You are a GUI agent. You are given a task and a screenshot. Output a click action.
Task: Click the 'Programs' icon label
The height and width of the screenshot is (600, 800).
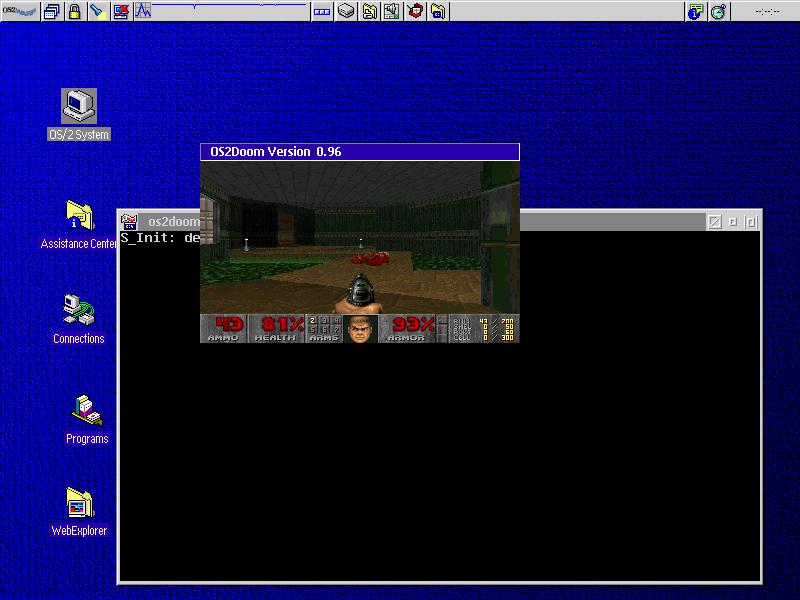click(x=87, y=439)
